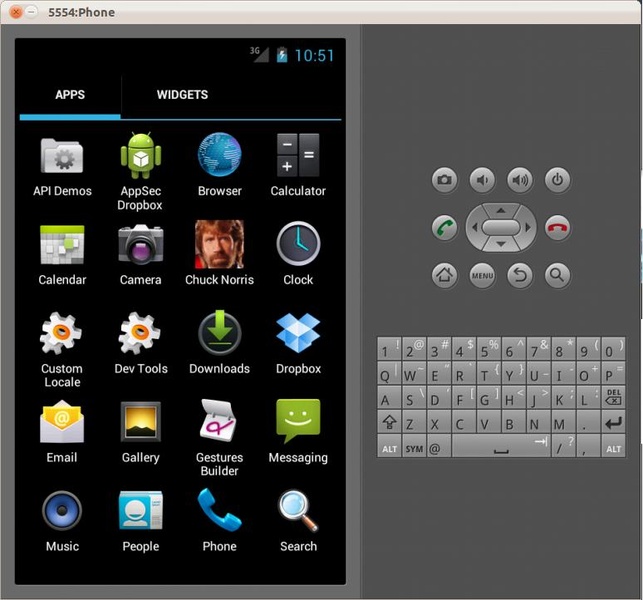
Task: Click the D-pad left arrow
Action: 474,227
